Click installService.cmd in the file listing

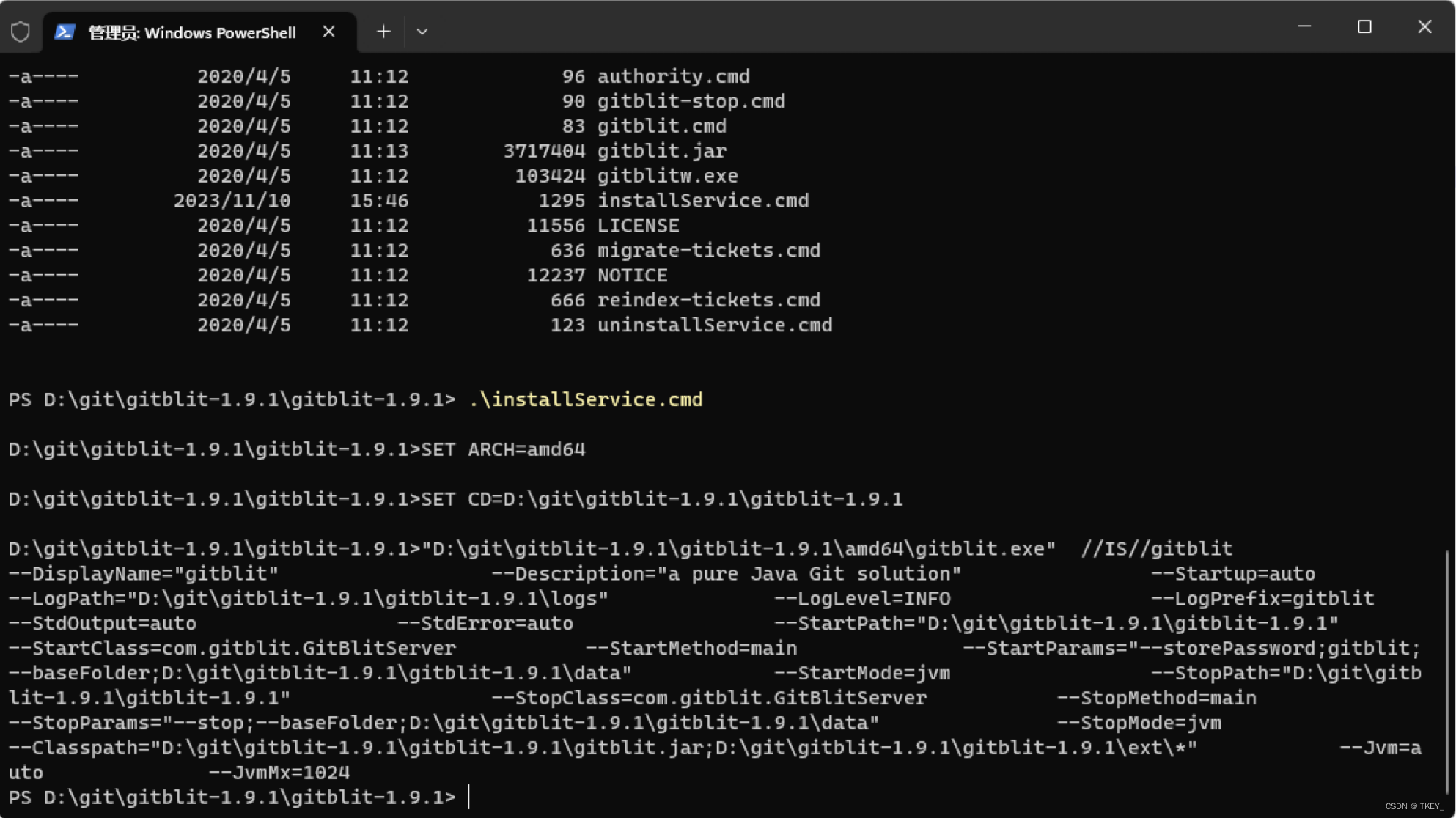703,201
